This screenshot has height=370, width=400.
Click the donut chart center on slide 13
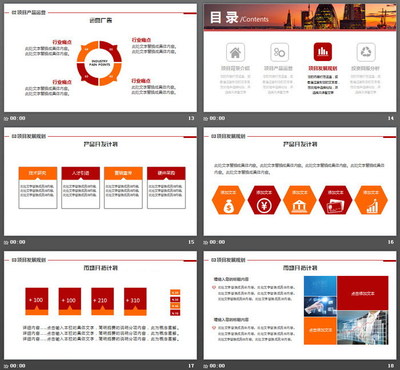coord(99,63)
